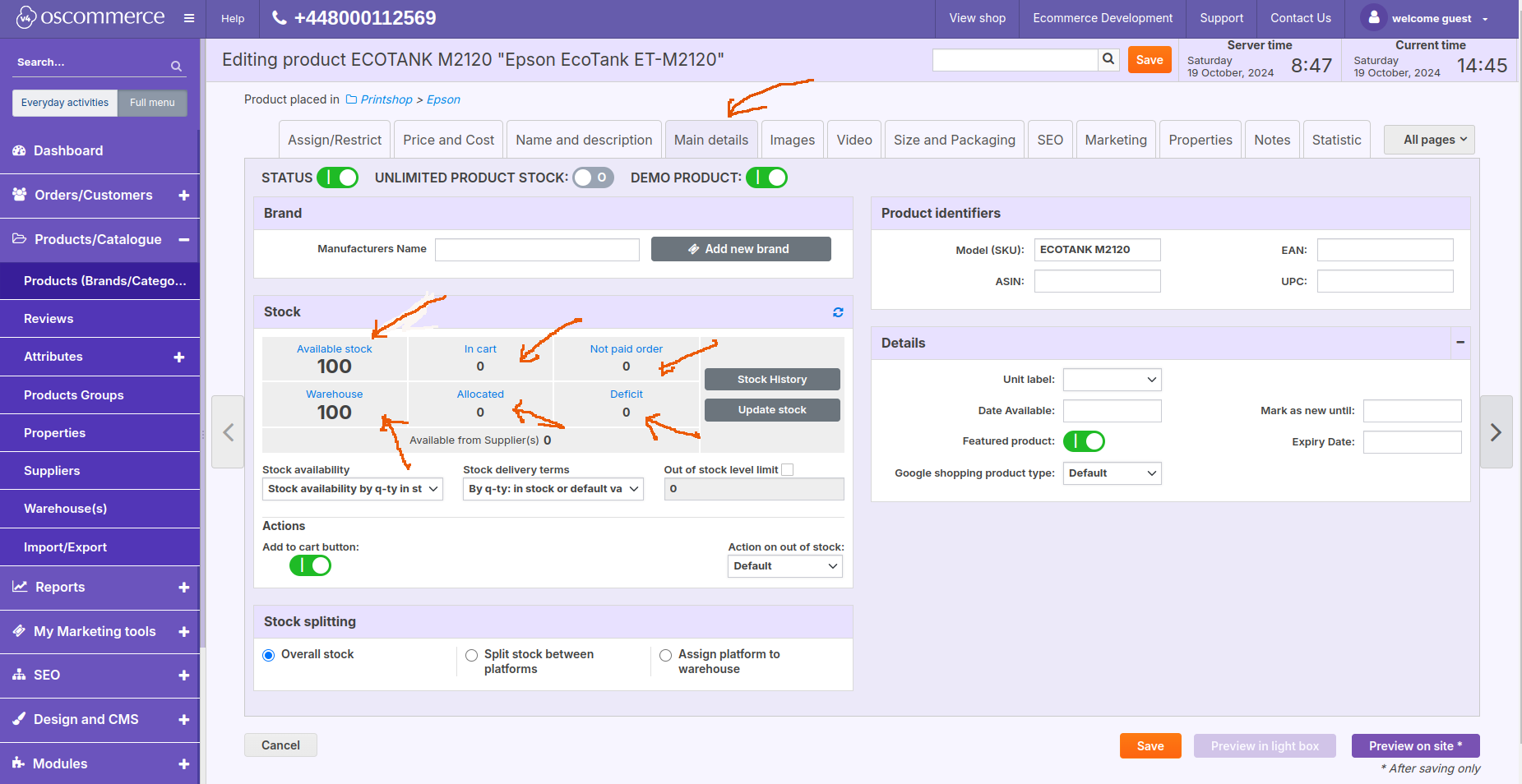This screenshot has height=784, width=1522.
Task: Expand Reports section plus icon
Action: [x=183, y=588]
